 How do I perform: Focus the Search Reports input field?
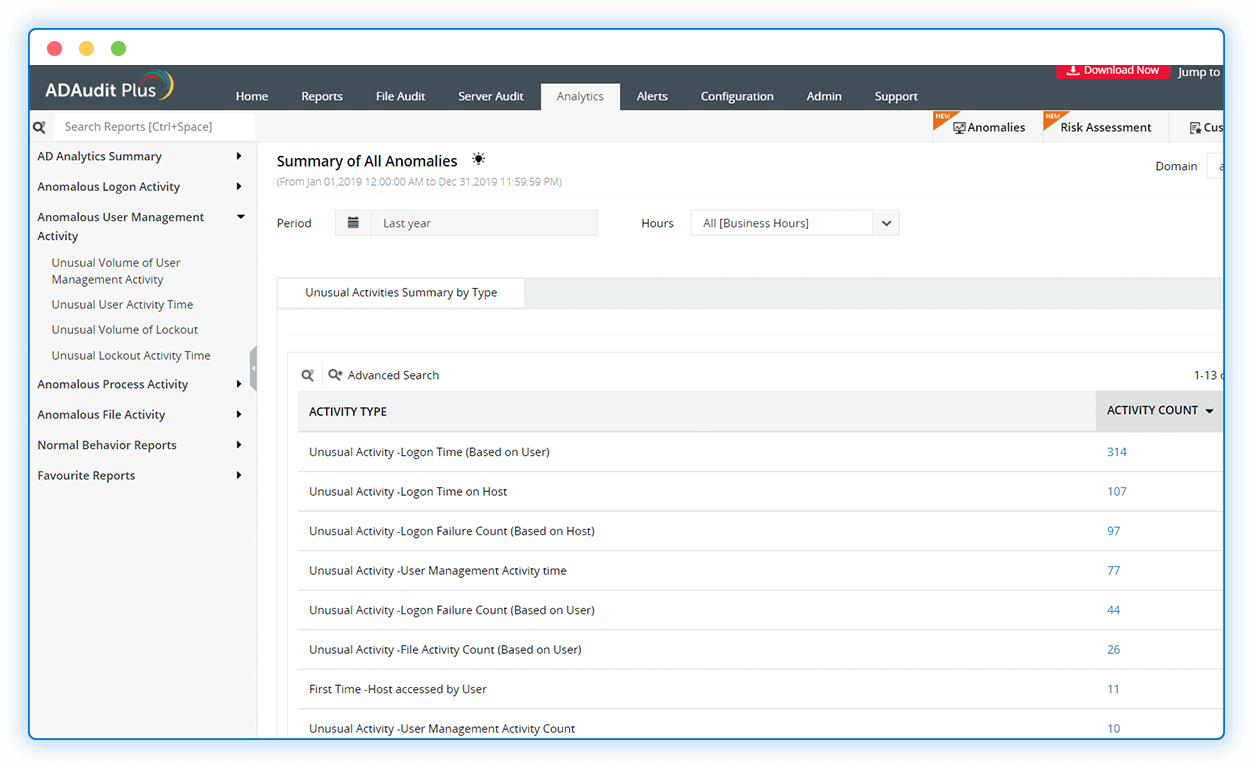pos(154,127)
